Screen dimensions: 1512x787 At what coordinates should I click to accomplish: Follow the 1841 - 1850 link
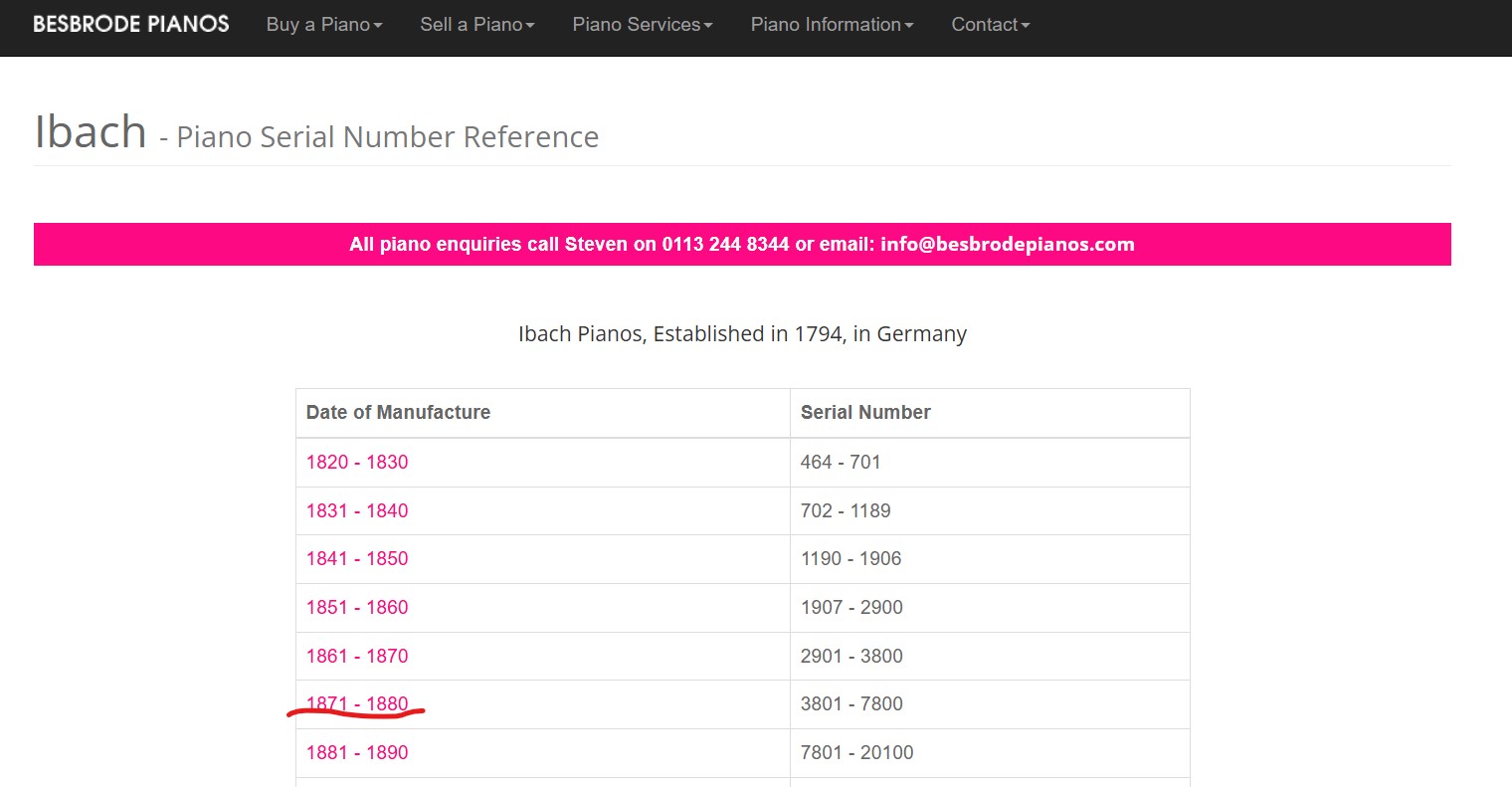point(357,558)
